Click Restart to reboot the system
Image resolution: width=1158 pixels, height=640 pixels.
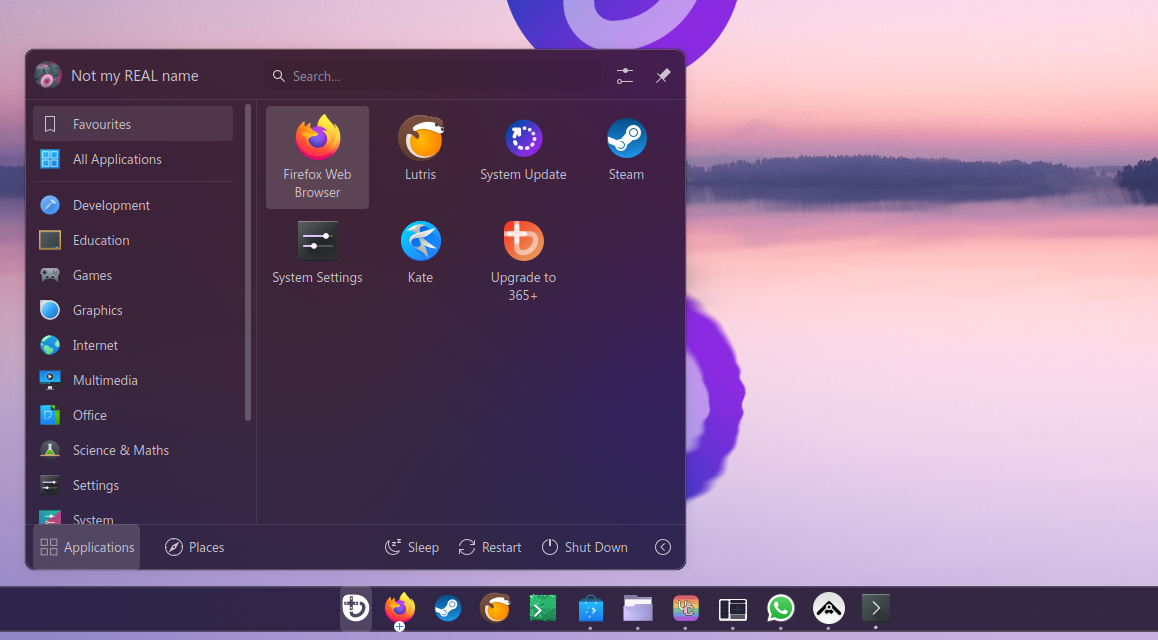[x=489, y=547]
